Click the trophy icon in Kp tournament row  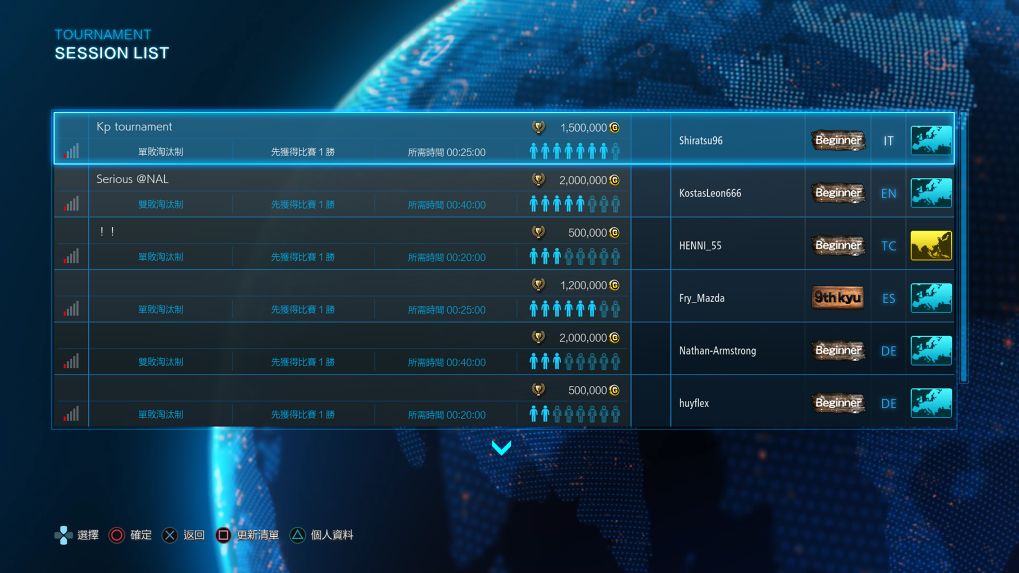[538, 128]
